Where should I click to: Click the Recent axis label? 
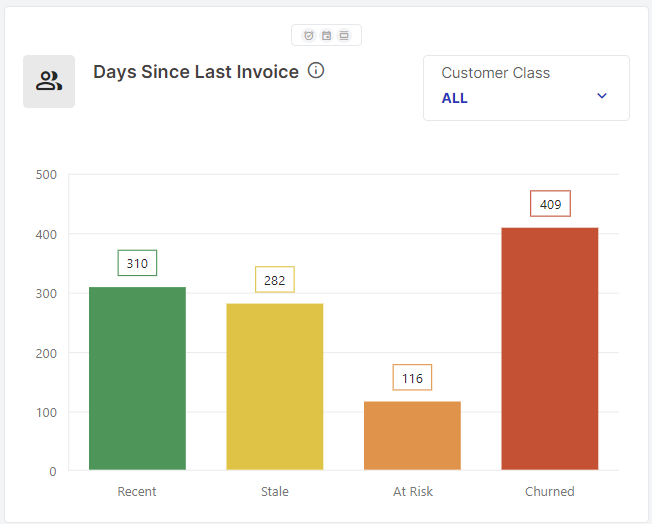[x=137, y=491]
